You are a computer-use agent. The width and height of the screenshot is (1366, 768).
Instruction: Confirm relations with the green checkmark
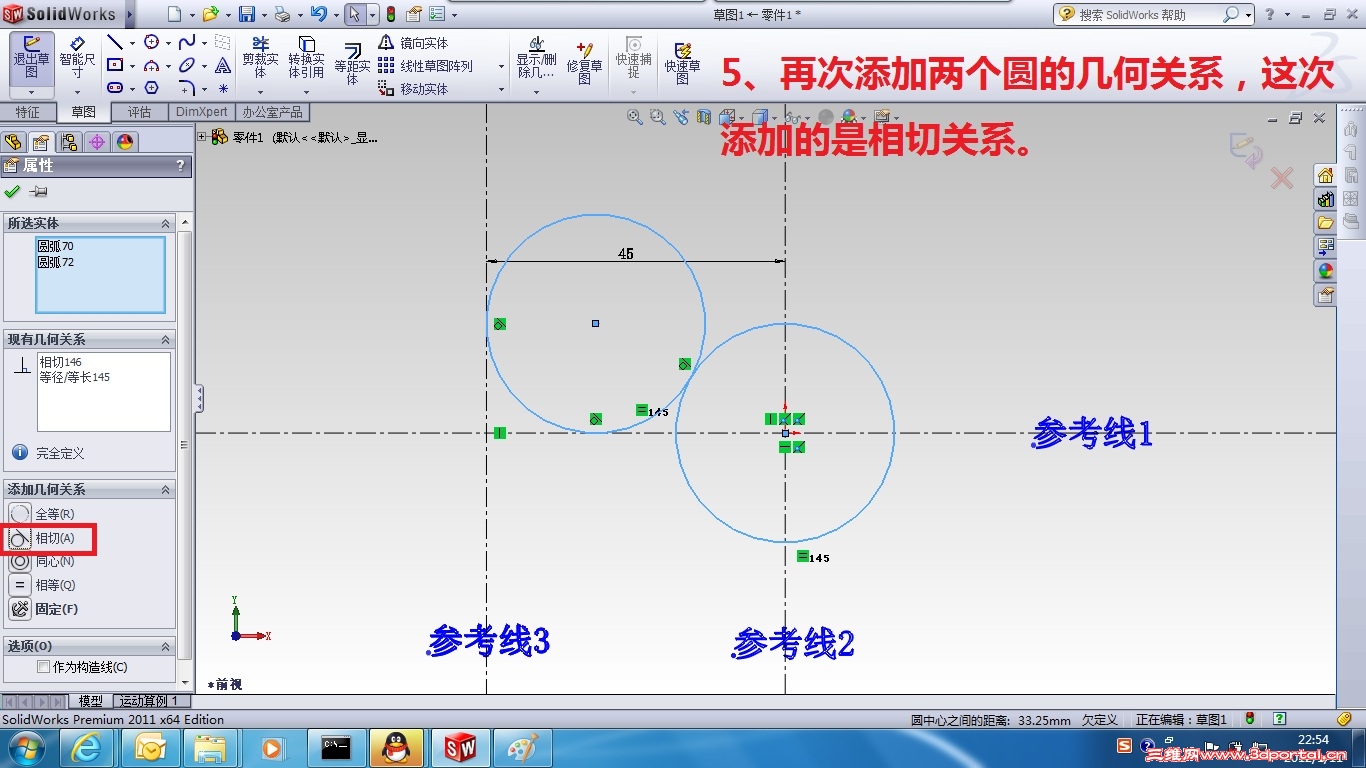pyautogui.click(x=12, y=192)
